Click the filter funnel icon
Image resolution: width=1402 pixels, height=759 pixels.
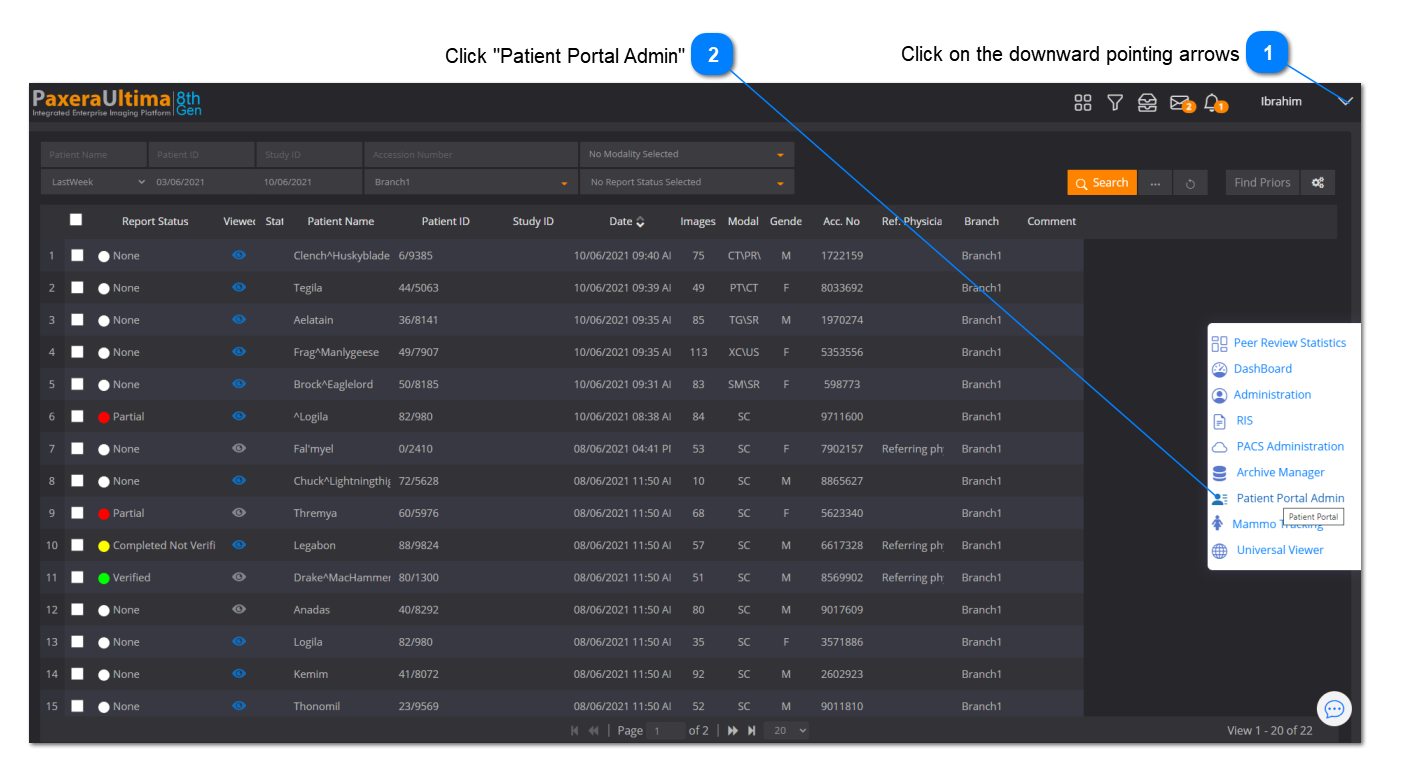(x=1114, y=102)
